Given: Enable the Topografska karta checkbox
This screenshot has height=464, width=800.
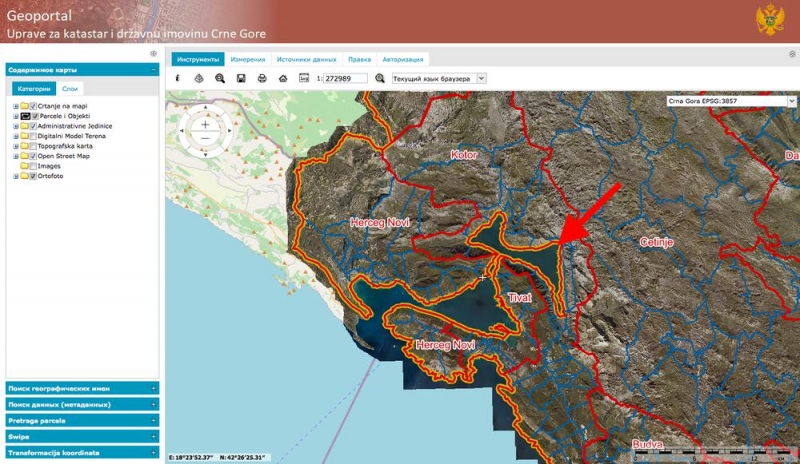Looking at the screenshot, I should pyautogui.click(x=33, y=146).
